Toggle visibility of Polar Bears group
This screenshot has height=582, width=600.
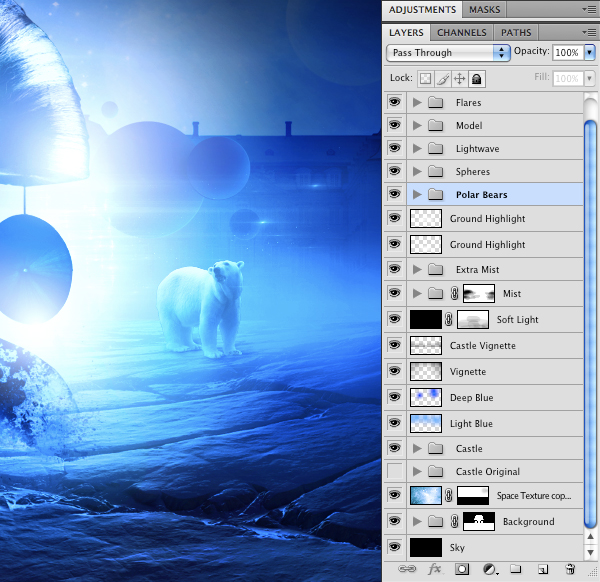[395, 194]
